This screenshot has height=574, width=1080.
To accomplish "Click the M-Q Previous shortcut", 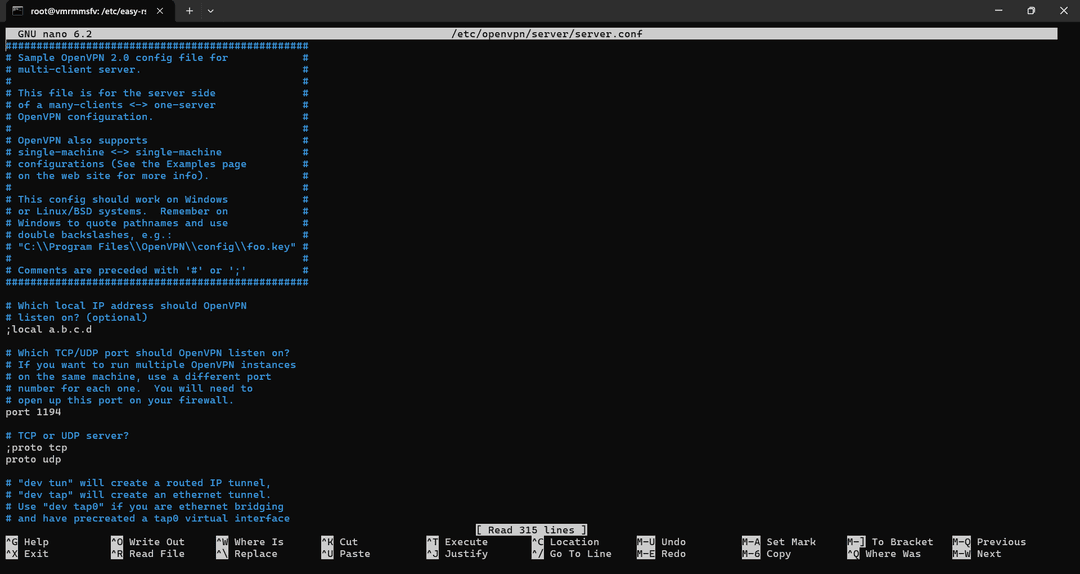I will tap(990, 542).
